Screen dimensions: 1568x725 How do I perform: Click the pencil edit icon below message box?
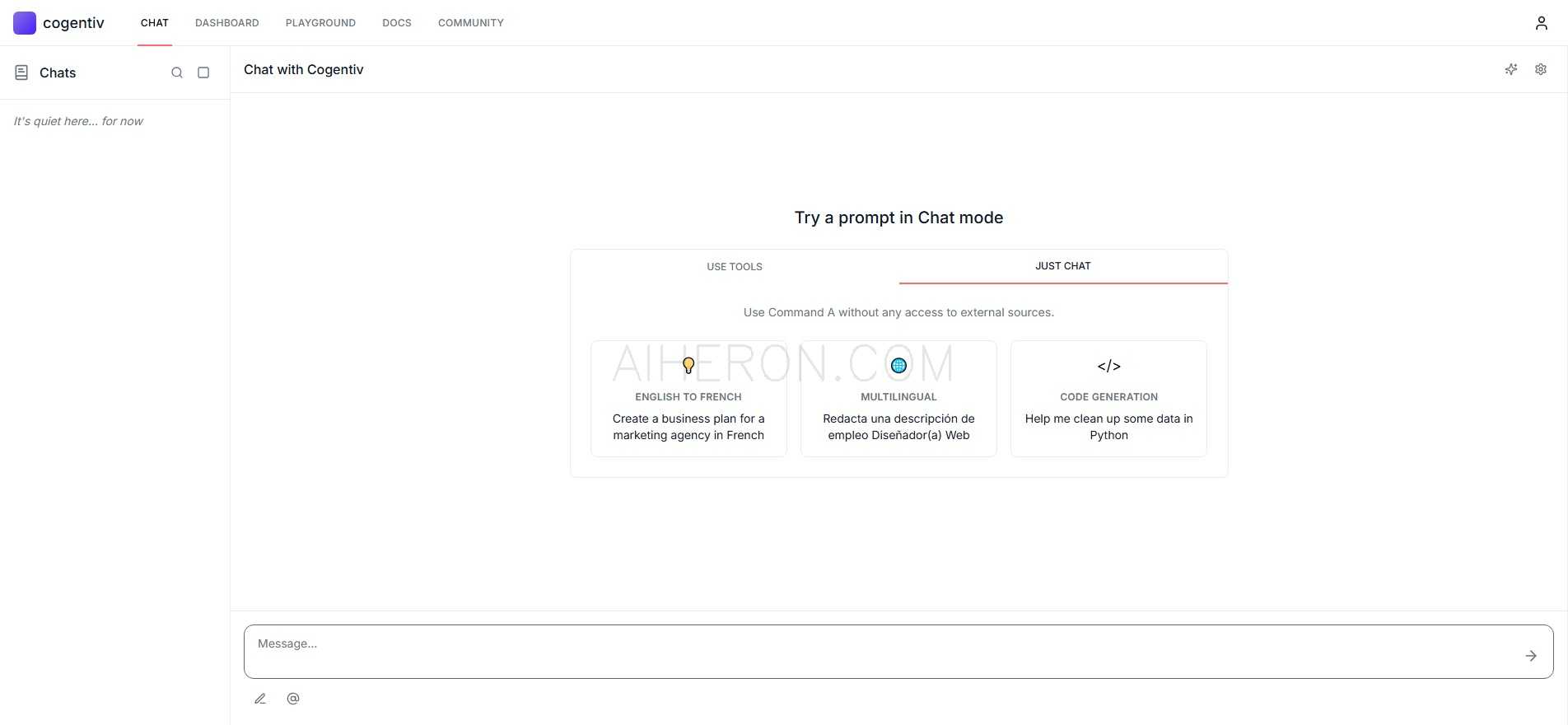point(260,699)
